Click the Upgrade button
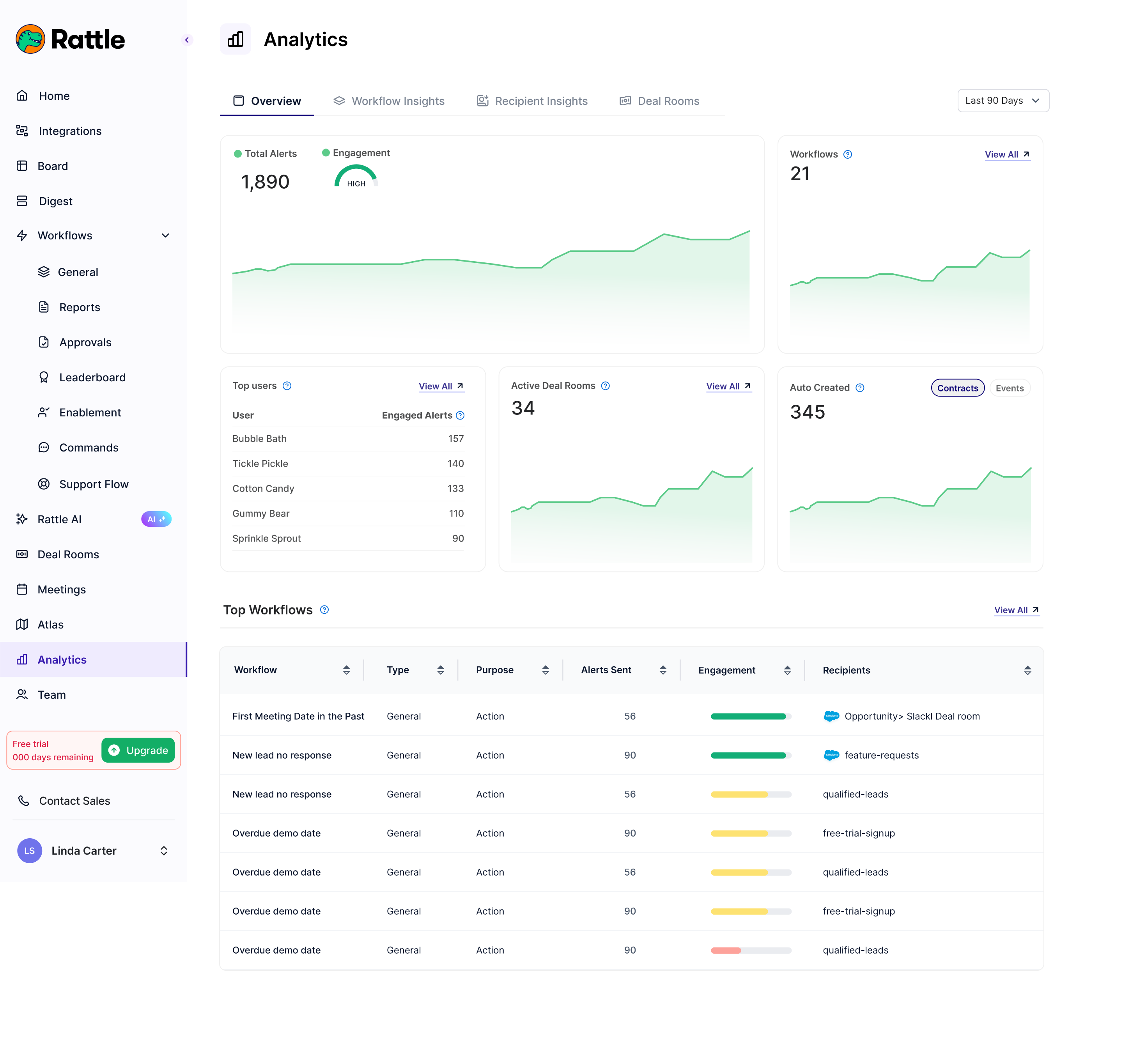 pyautogui.click(x=138, y=750)
